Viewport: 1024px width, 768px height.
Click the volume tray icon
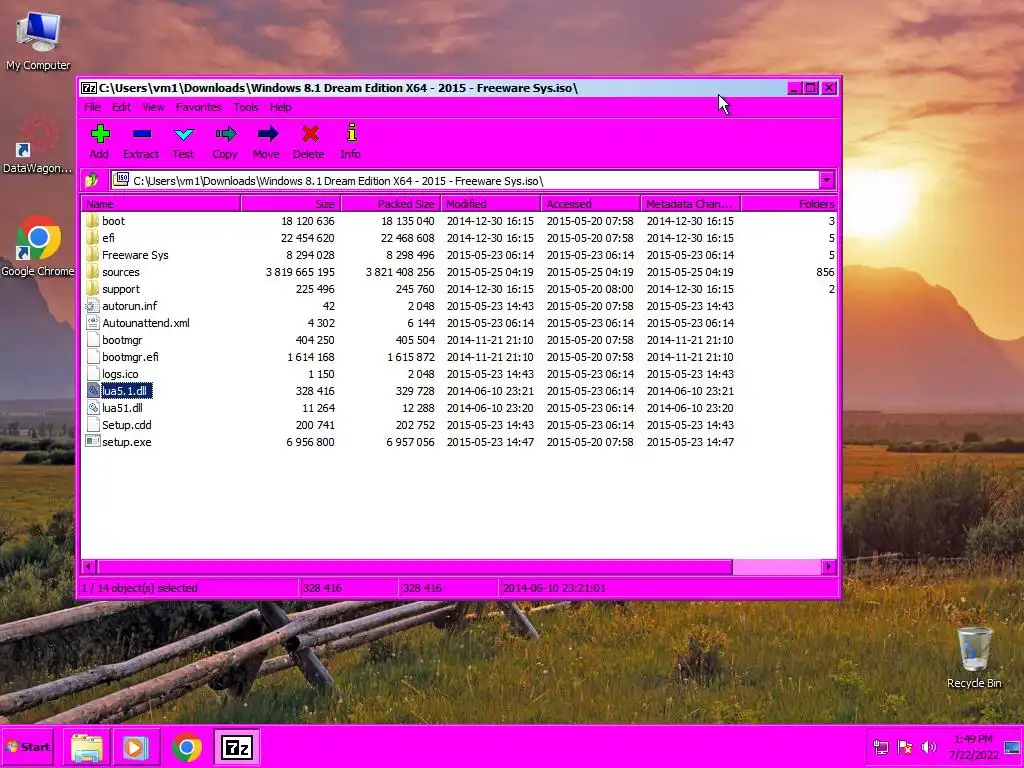point(928,746)
